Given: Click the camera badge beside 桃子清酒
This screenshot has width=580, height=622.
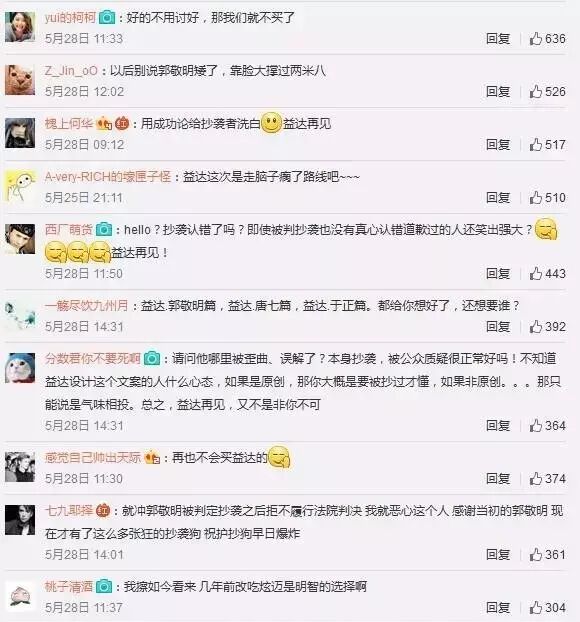Looking at the screenshot, I should click(104, 586).
